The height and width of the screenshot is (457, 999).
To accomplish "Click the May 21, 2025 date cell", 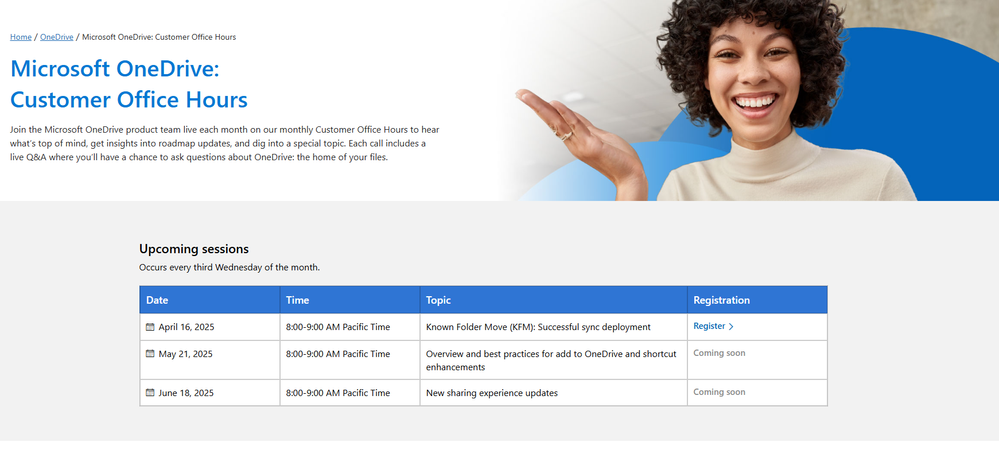I will pos(210,360).
